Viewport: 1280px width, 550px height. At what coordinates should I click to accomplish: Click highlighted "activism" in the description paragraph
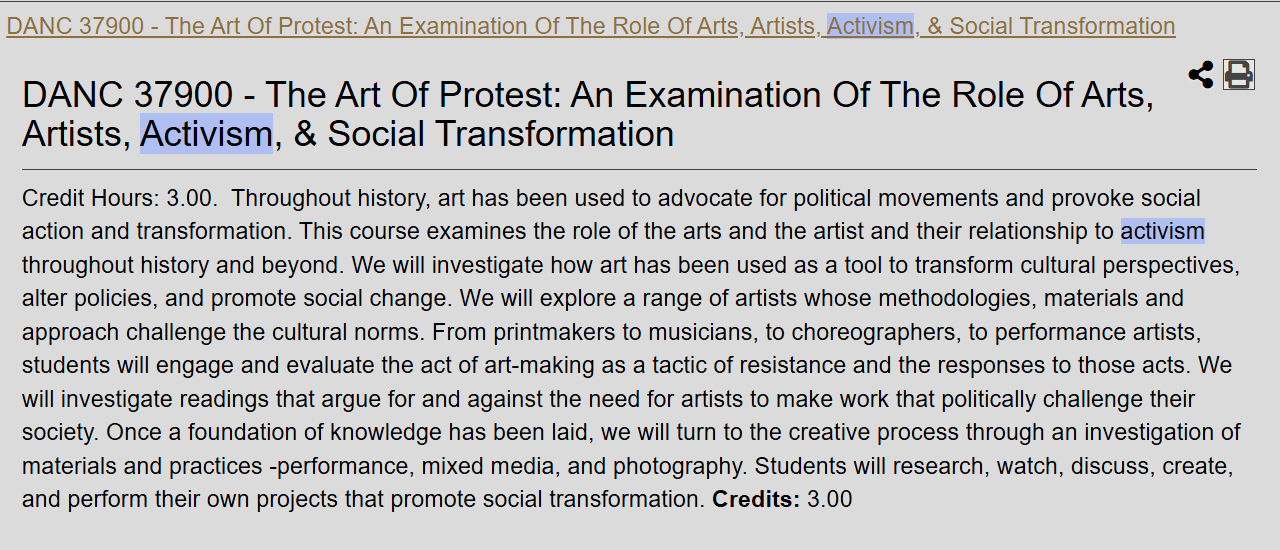(x=1162, y=232)
